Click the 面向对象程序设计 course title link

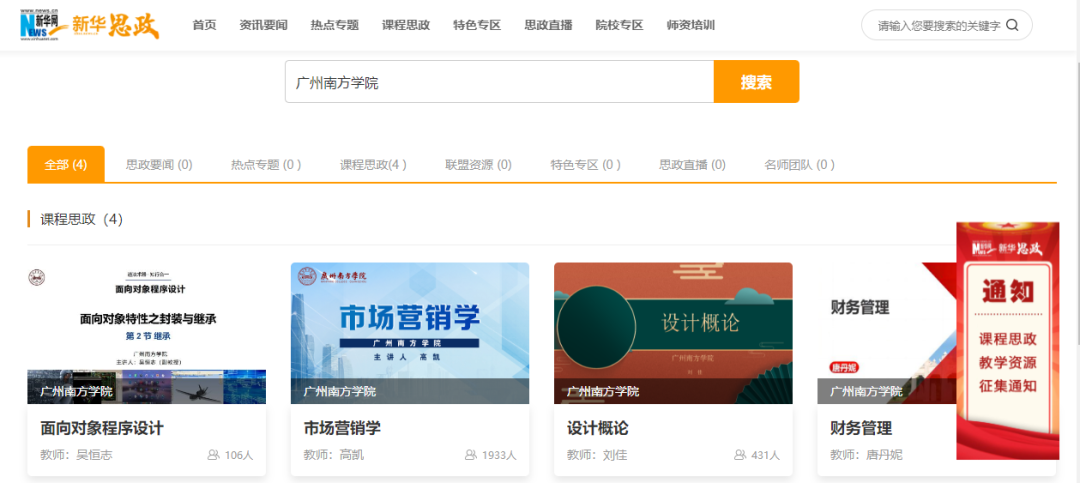(x=102, y=428)
